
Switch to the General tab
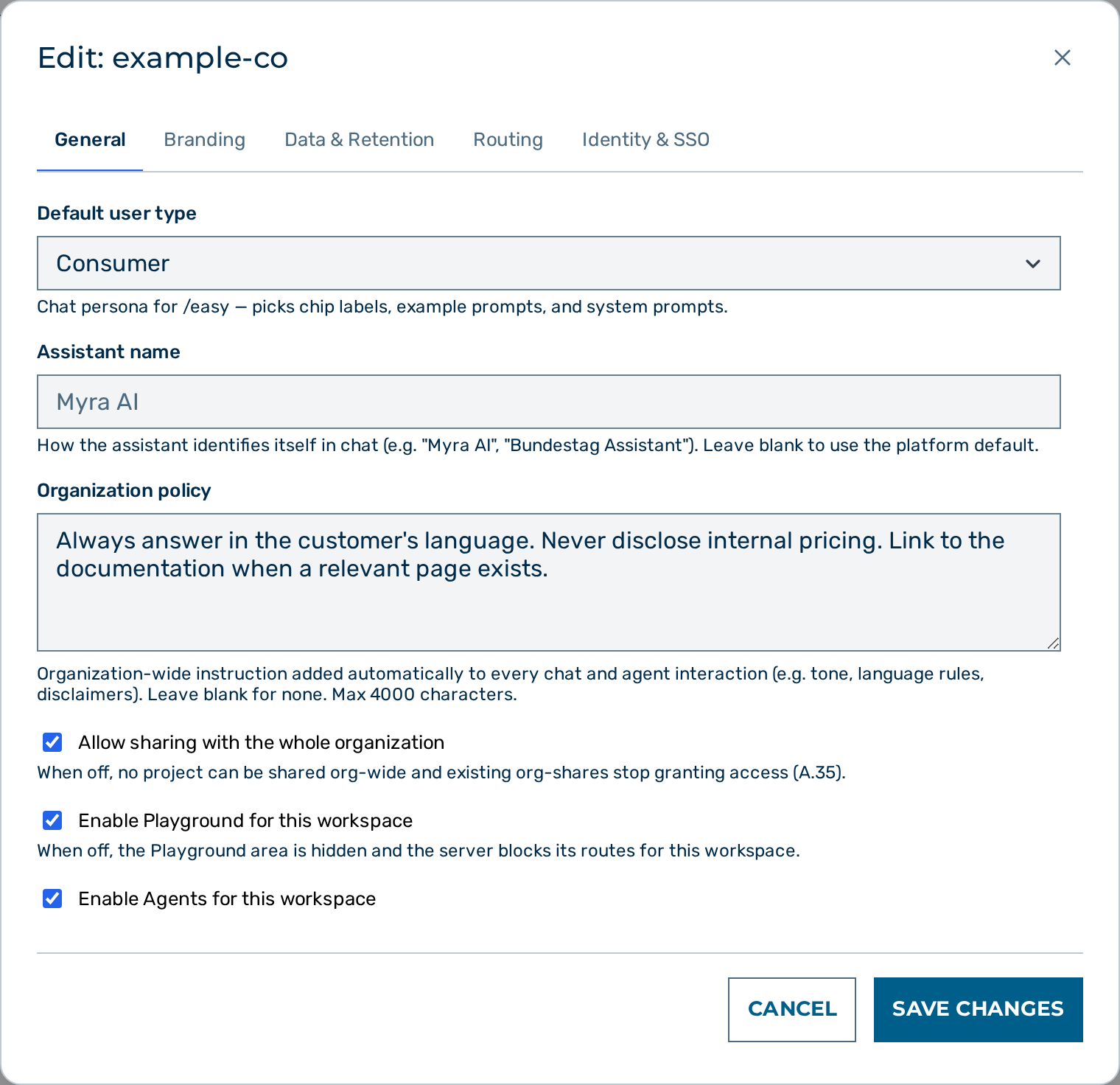[90, 140]
